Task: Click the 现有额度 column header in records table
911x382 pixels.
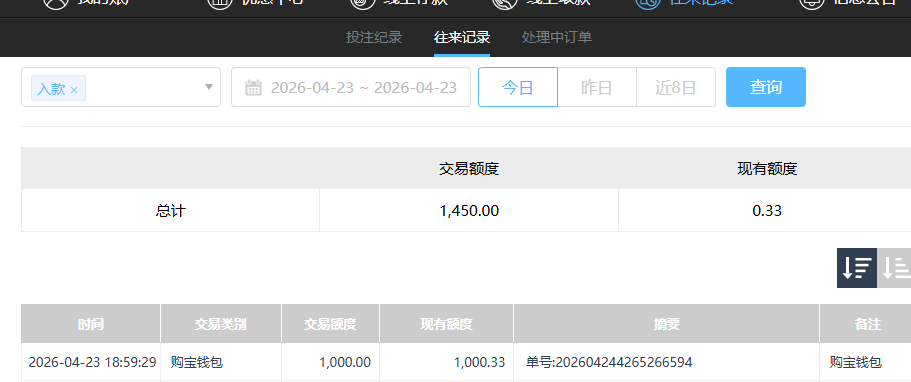Action: click(446, 324)
